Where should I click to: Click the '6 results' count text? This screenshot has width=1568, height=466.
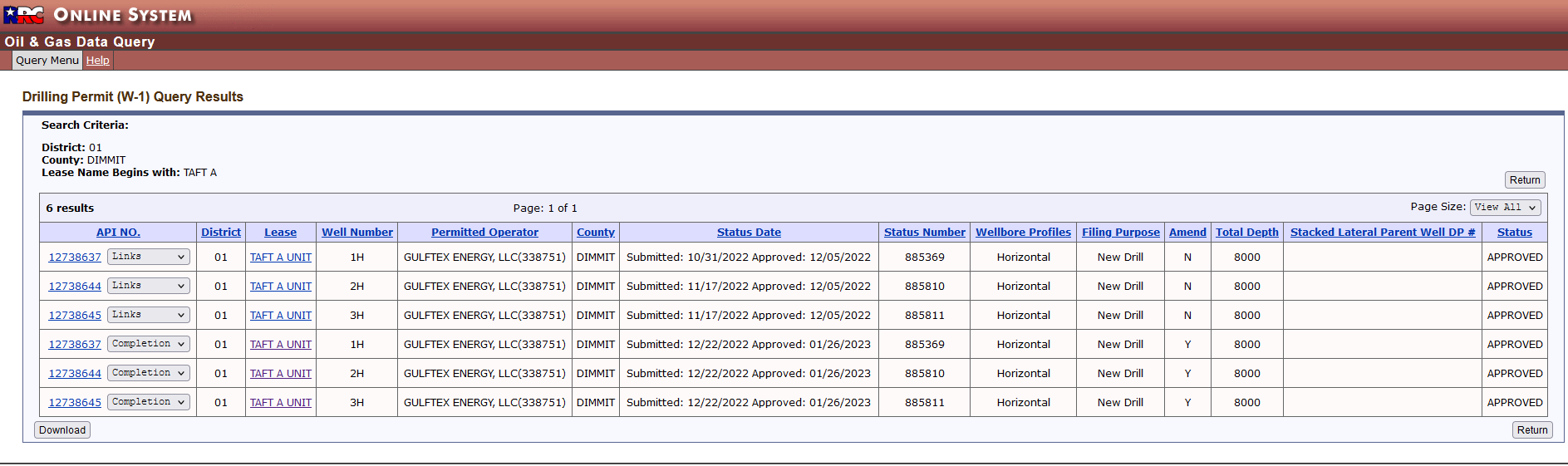[x=70, y=208]
